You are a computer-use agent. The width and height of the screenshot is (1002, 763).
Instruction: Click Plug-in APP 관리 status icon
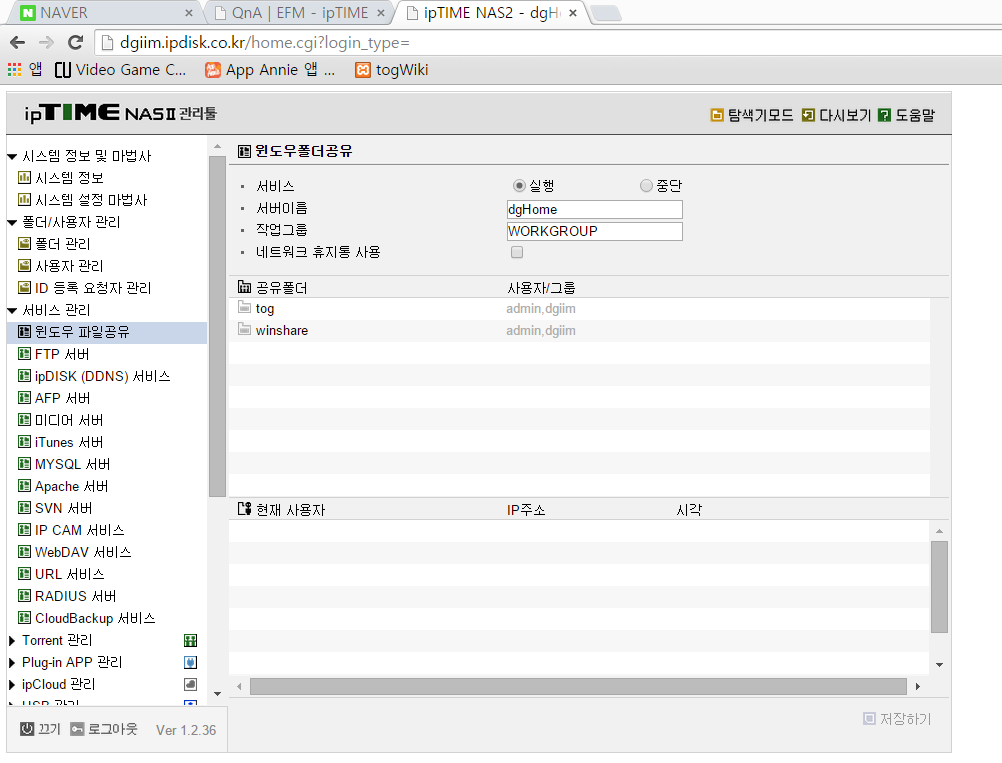[x=190, y=662]
